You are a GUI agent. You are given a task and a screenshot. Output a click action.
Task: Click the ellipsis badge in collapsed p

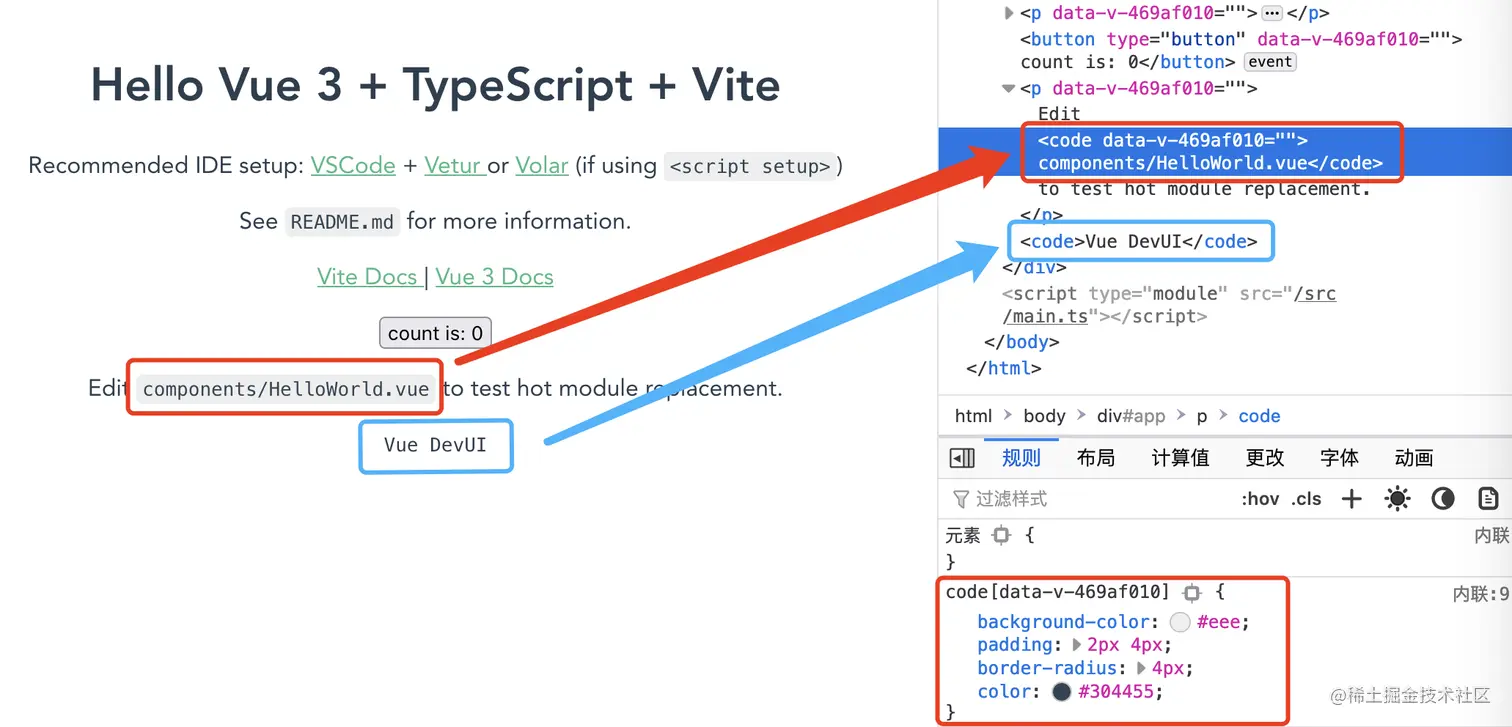click(x=1272, y=13)
